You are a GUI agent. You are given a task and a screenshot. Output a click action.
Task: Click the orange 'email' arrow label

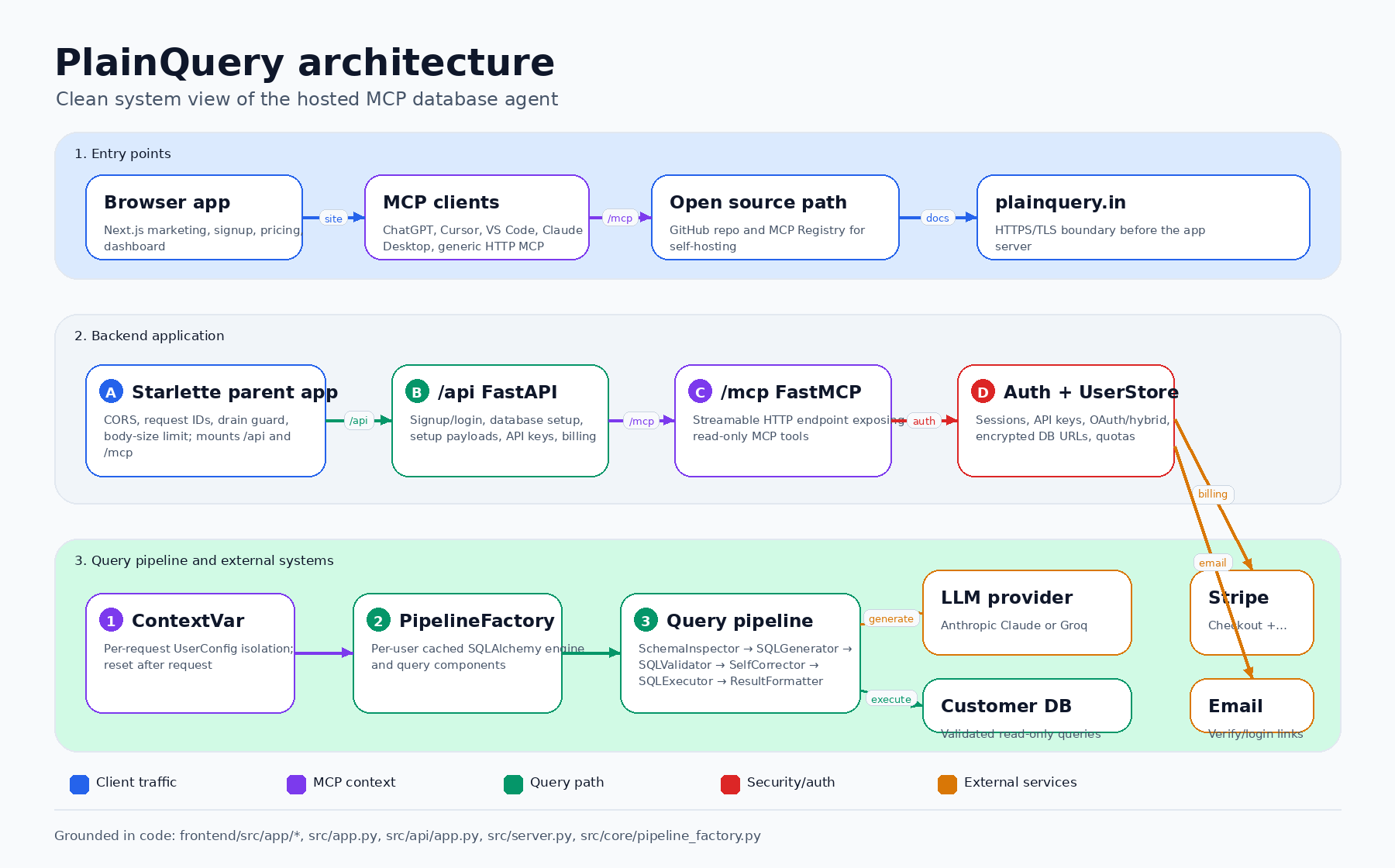coord(1213,563)
